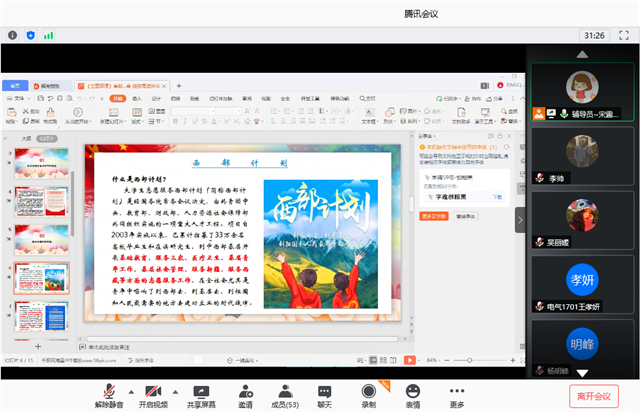Add a new slide with plus button
This screenshot has height=413, width=640.
click(x=38, y=346)
